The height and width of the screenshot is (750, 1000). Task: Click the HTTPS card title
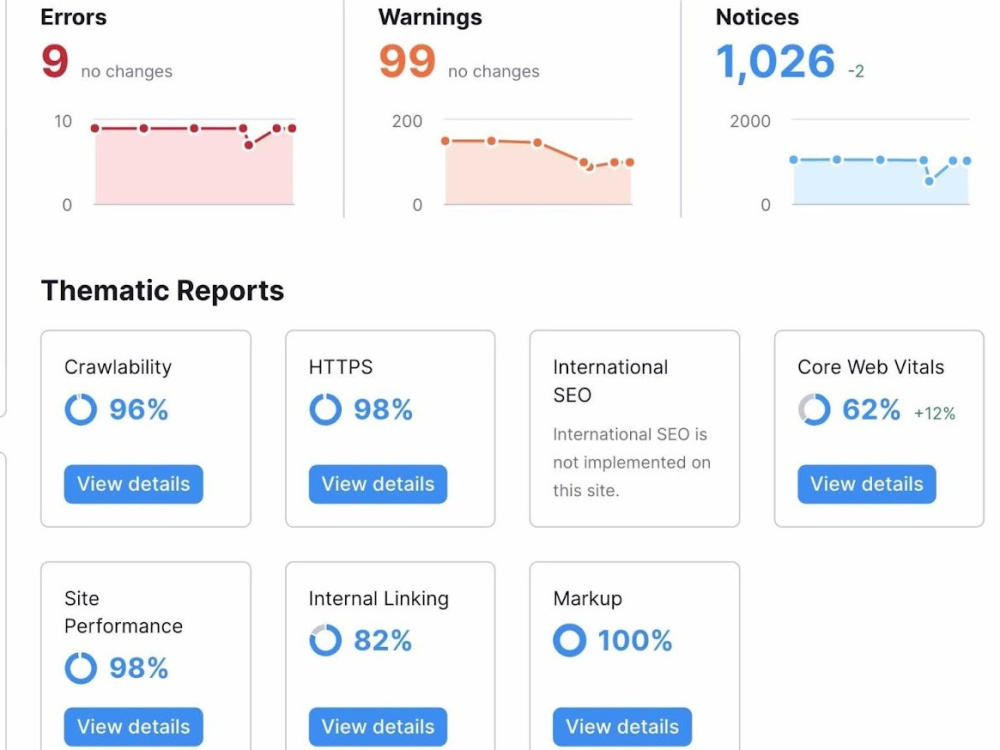pyautogui.click(x=341, y=367)
